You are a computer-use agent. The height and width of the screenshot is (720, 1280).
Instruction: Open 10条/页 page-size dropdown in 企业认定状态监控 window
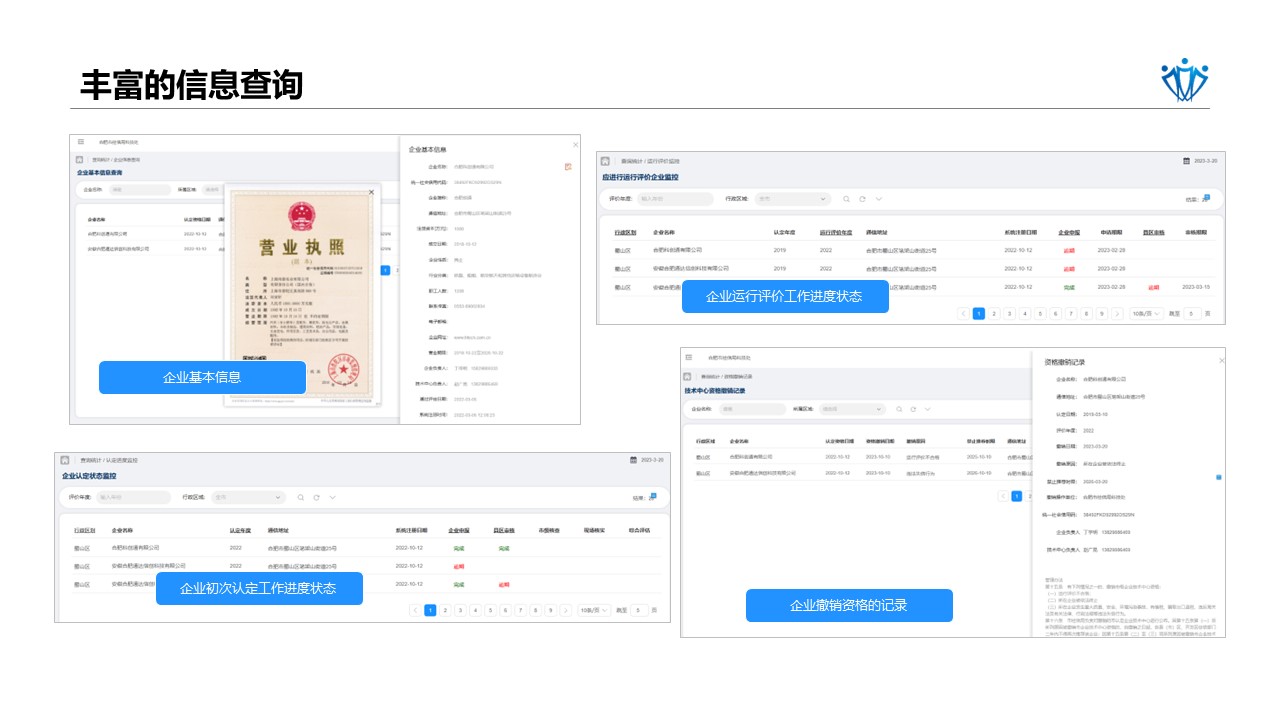click(594, 610)
